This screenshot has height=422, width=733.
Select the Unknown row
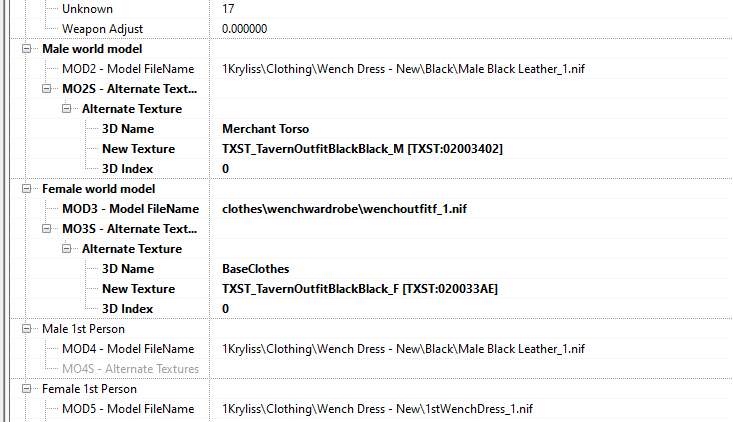372,9
